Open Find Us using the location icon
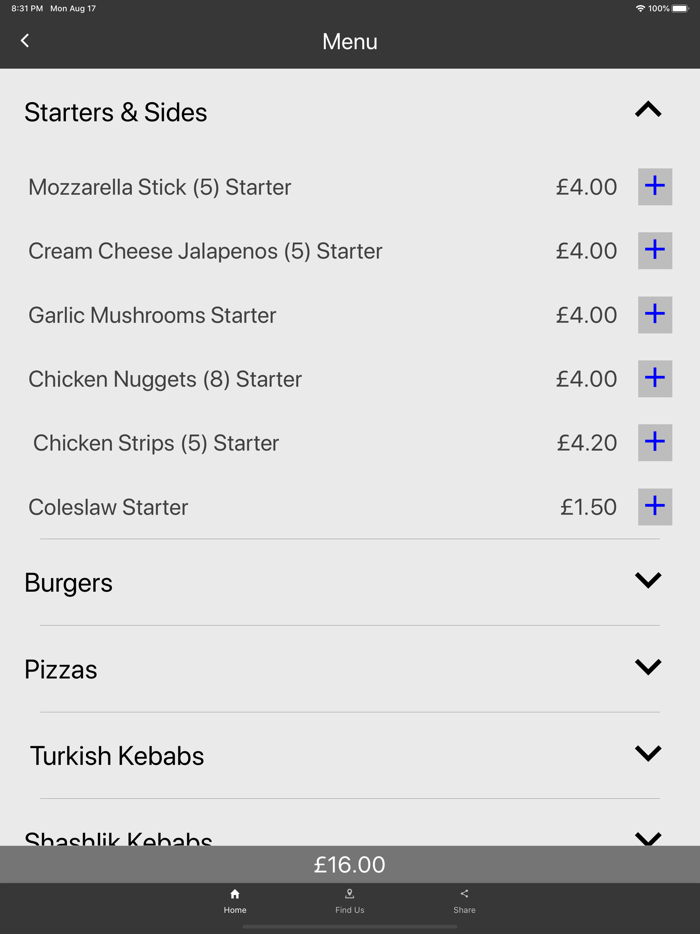The height and width of the screenshot is (934, 700). [349, 895]
